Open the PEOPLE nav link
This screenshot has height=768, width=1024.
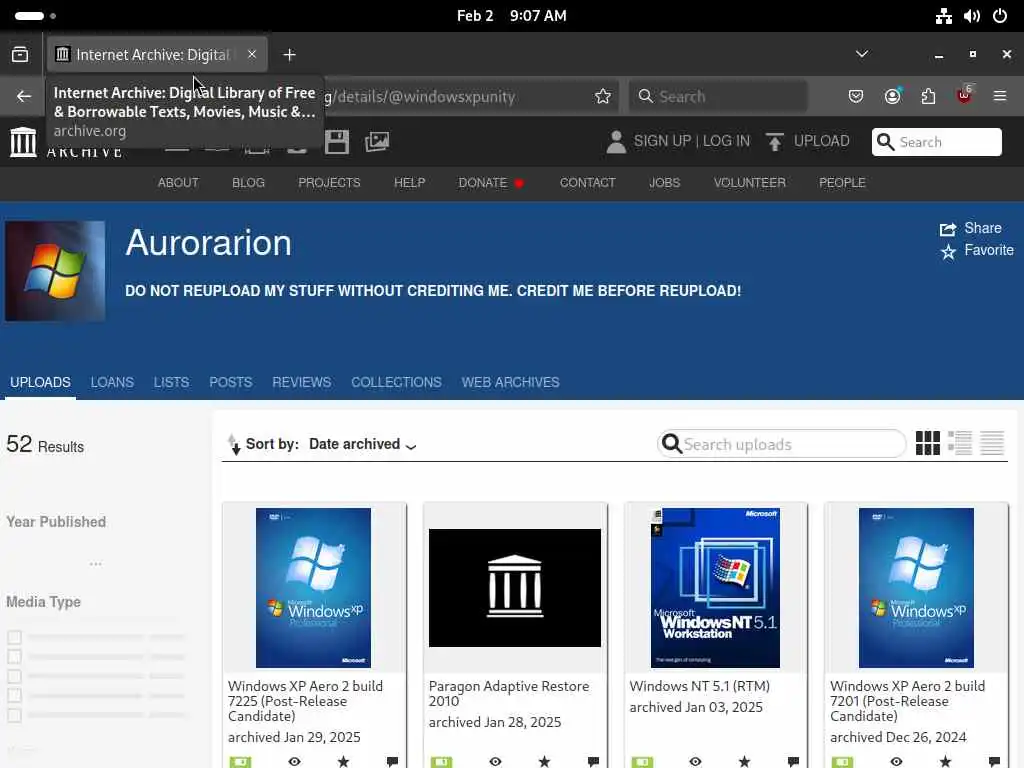(x=842, y=183)
